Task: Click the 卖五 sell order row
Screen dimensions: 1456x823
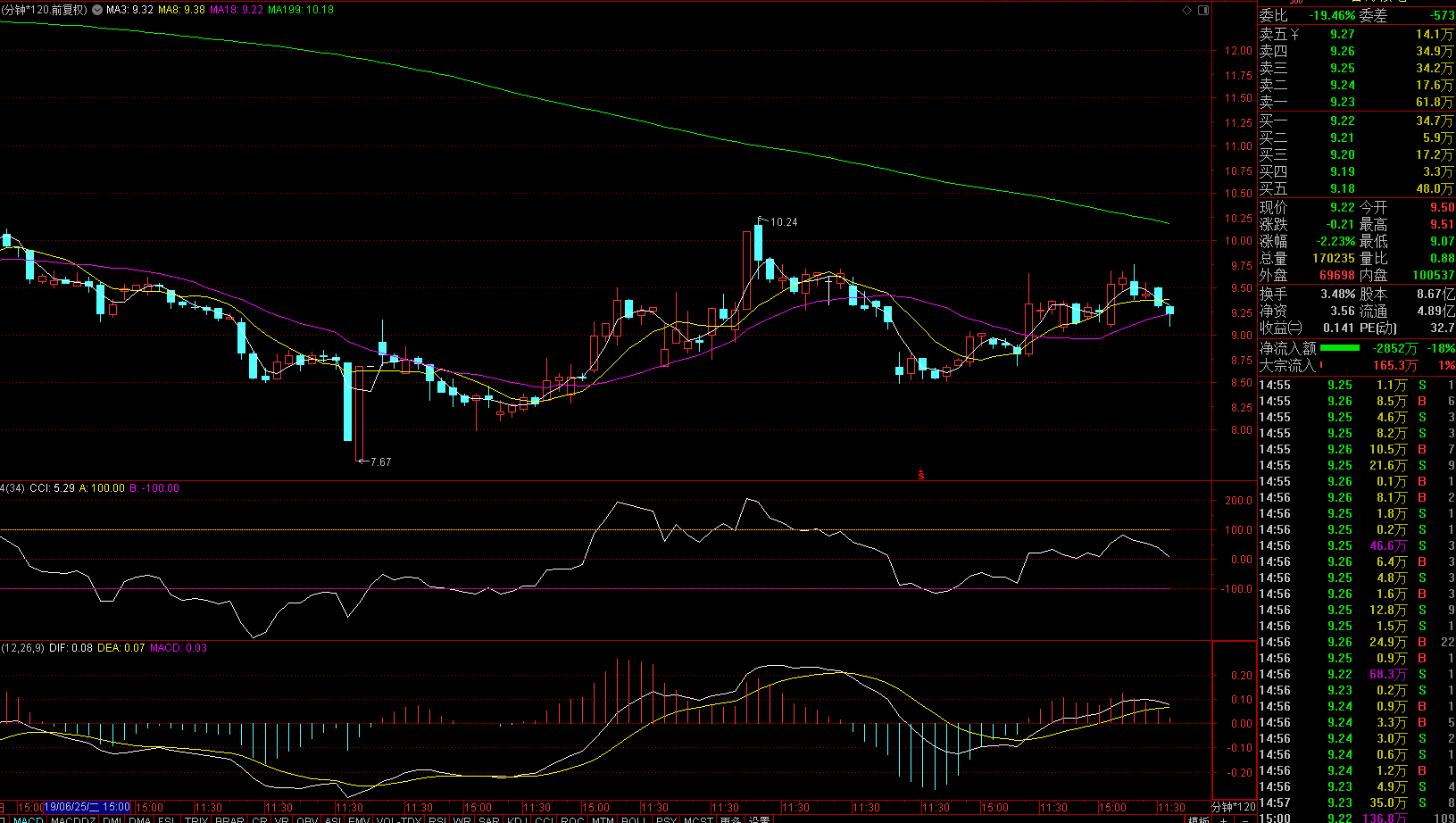Action: pyautogui.click(x=1356, y=34)
